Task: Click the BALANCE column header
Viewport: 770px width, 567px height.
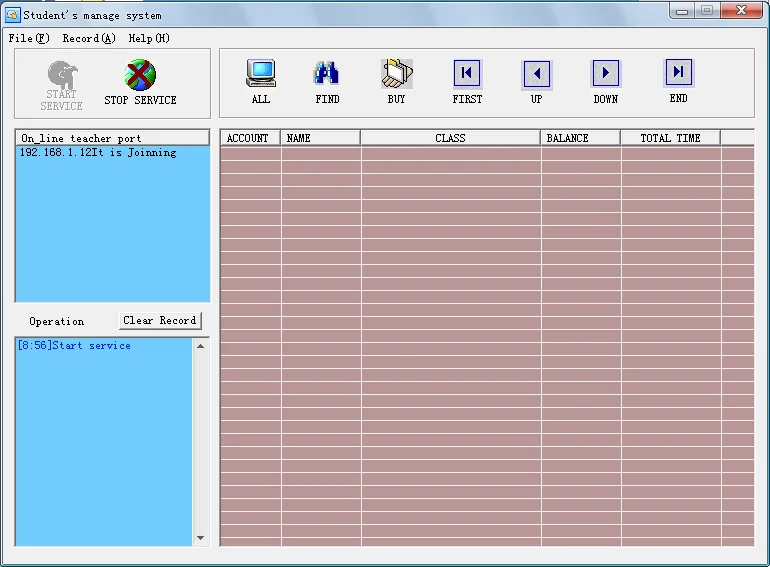Action: click(580, 138)
